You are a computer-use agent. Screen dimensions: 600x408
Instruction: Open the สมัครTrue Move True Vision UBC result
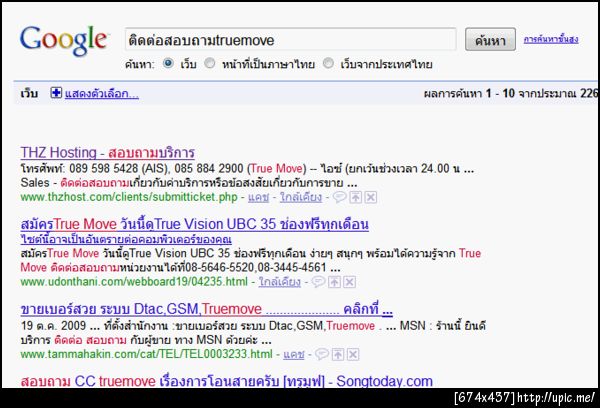tap(194, 224)
